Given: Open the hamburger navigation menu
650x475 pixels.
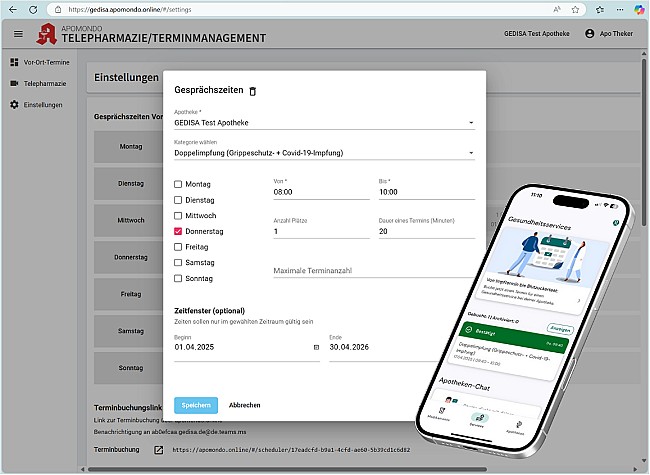Looking at the screenshot, I should (x=18, y=34).
